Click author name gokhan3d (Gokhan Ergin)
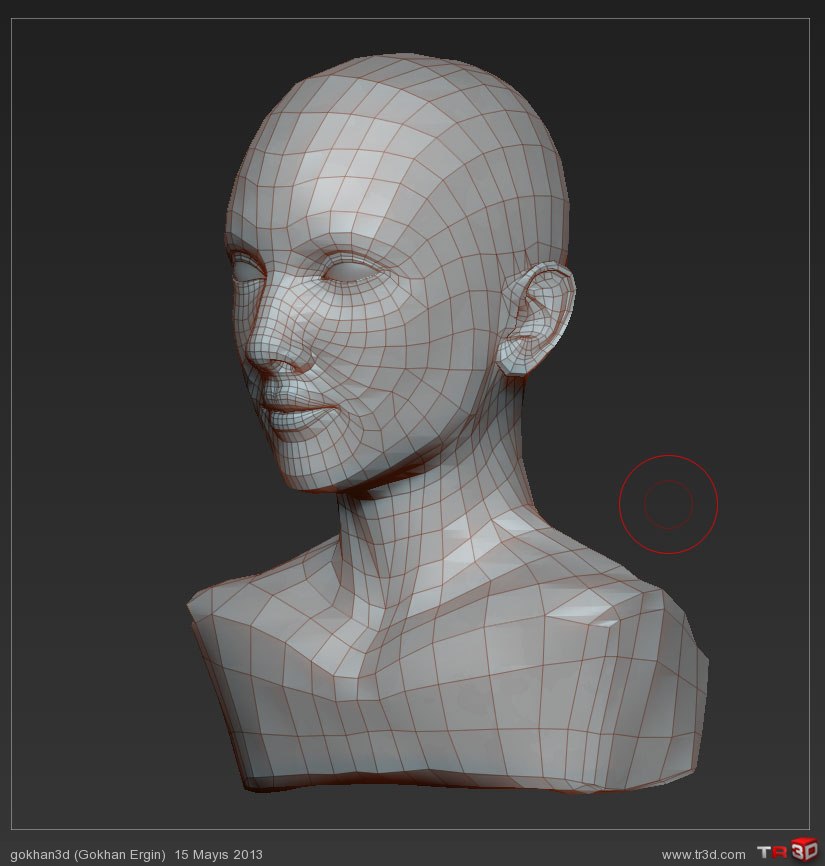Screen dimensions: 825x866 click(88, 854)
